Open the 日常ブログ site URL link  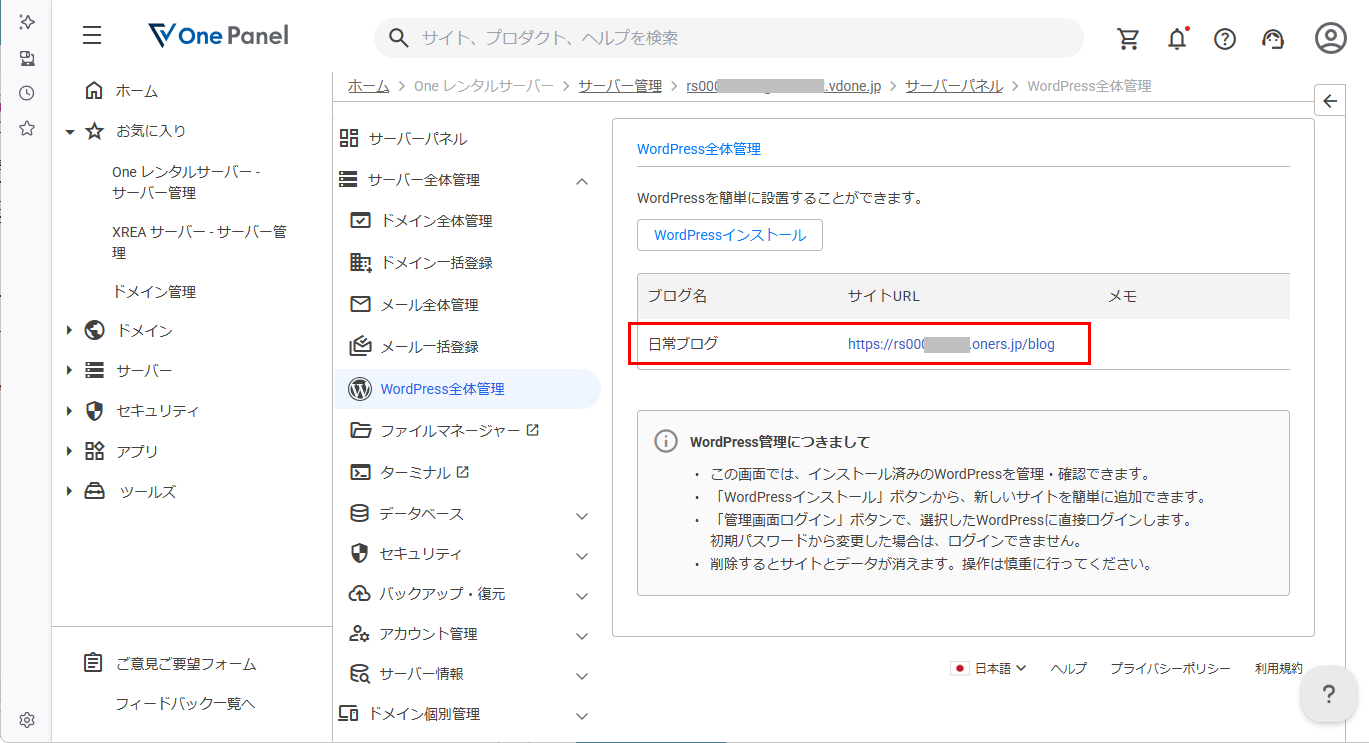pos(950,343)
